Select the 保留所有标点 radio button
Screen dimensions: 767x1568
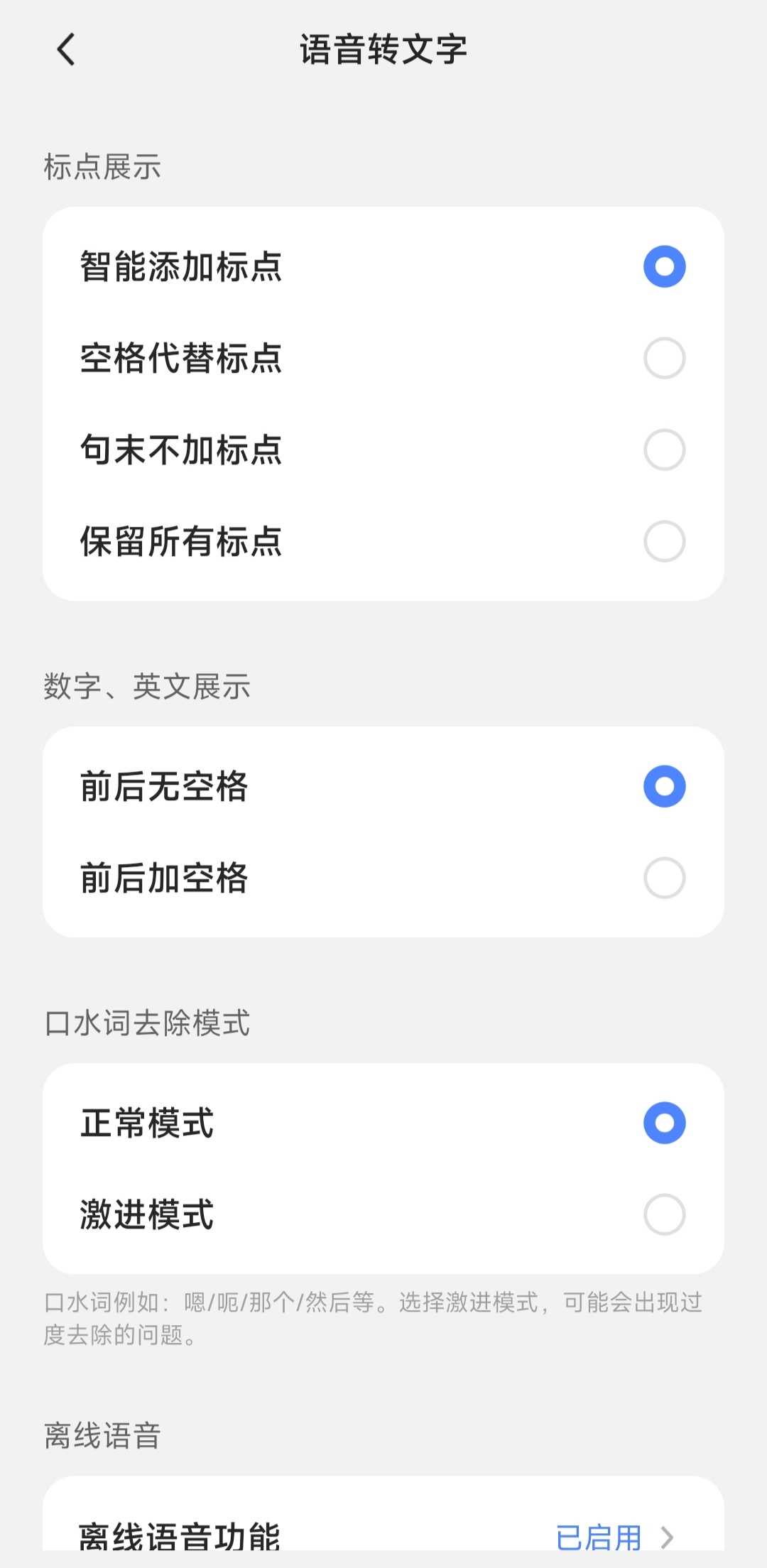coord(664,541)
